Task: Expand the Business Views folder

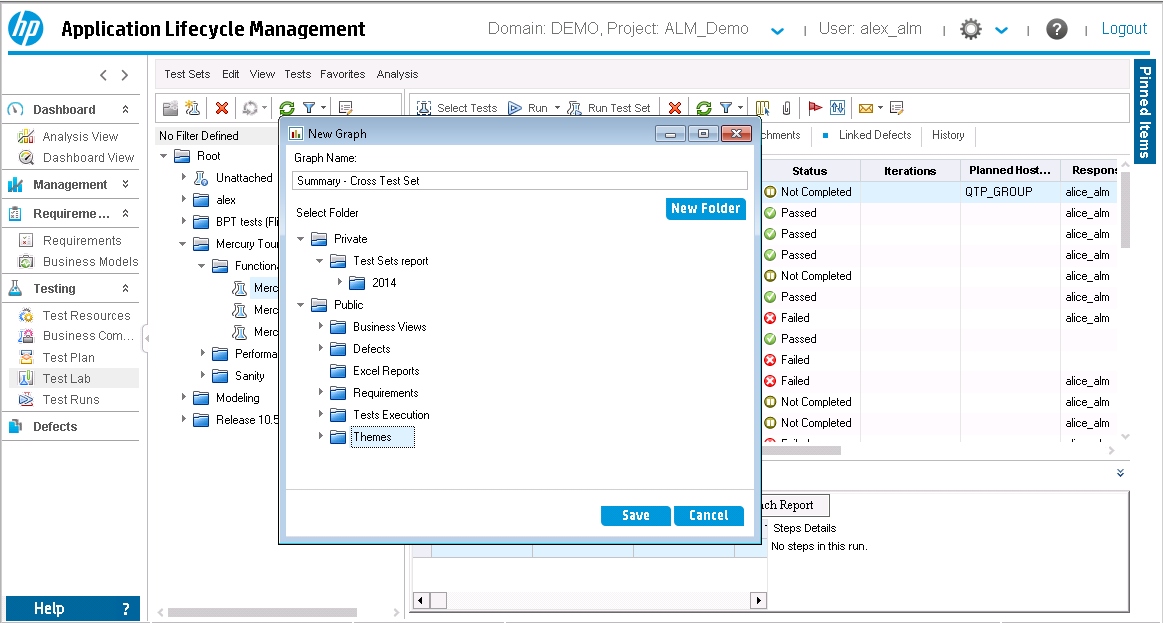Action: 320,326
